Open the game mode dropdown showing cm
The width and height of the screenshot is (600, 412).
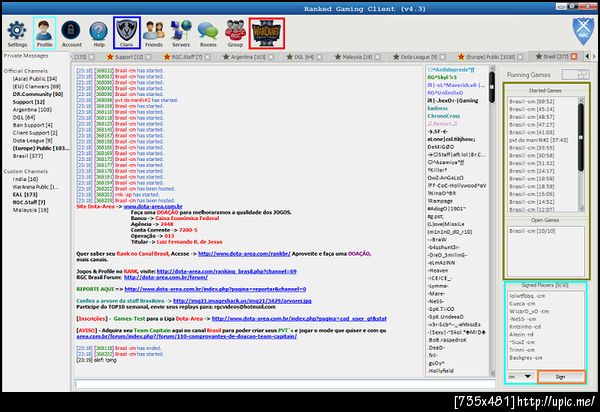coord(520,377)
